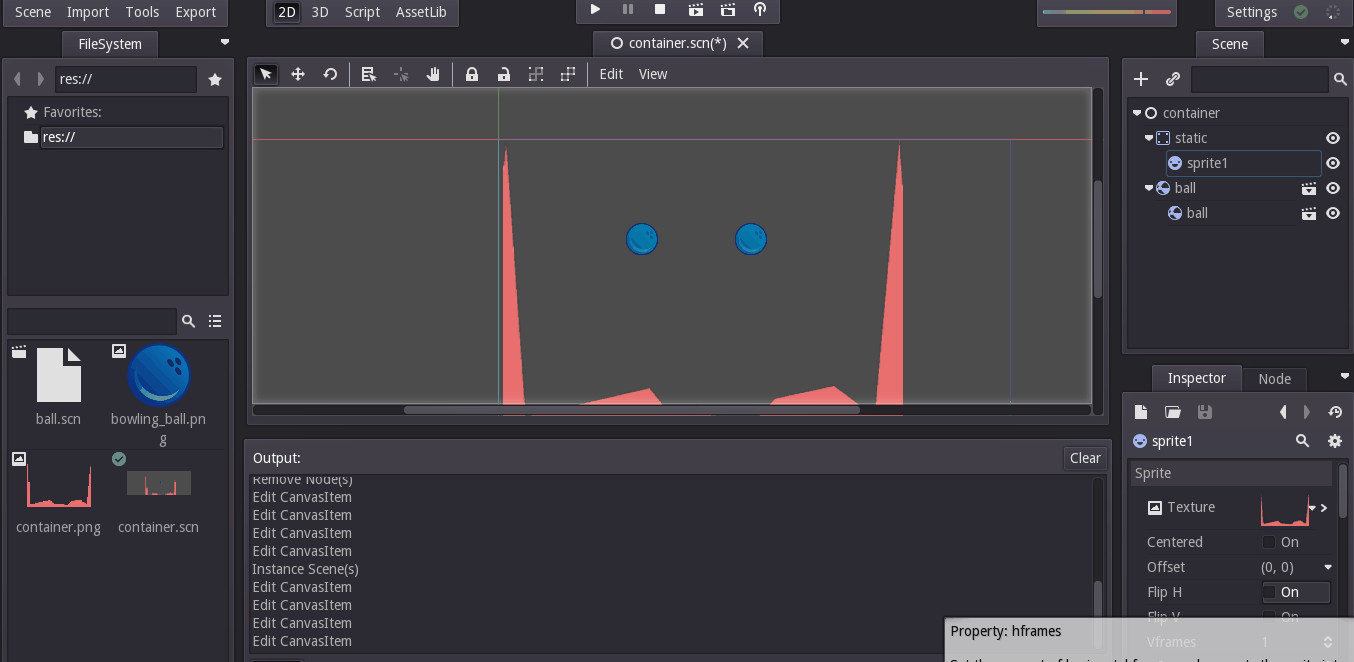Search properties with Inspector magnifier
The width and height of the screenshot is (1354, 662).
[1302, 441]
